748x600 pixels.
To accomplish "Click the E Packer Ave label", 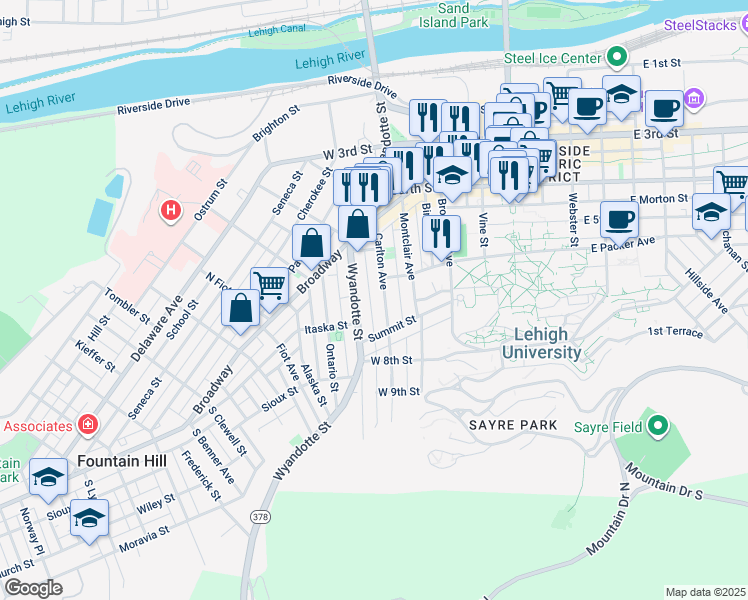I will coord(623,245).
